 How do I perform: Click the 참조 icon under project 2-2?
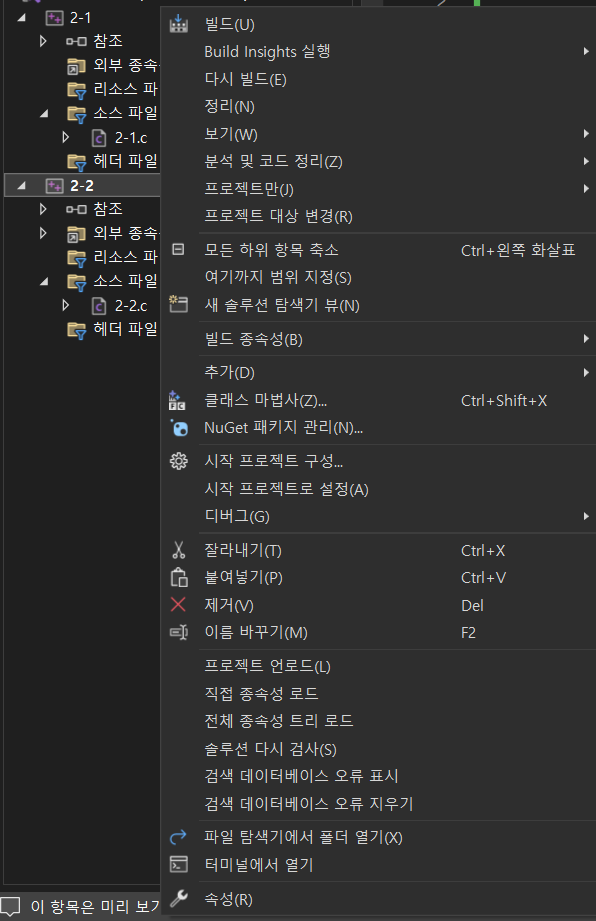pyautogui.click(x=76, y=209)
